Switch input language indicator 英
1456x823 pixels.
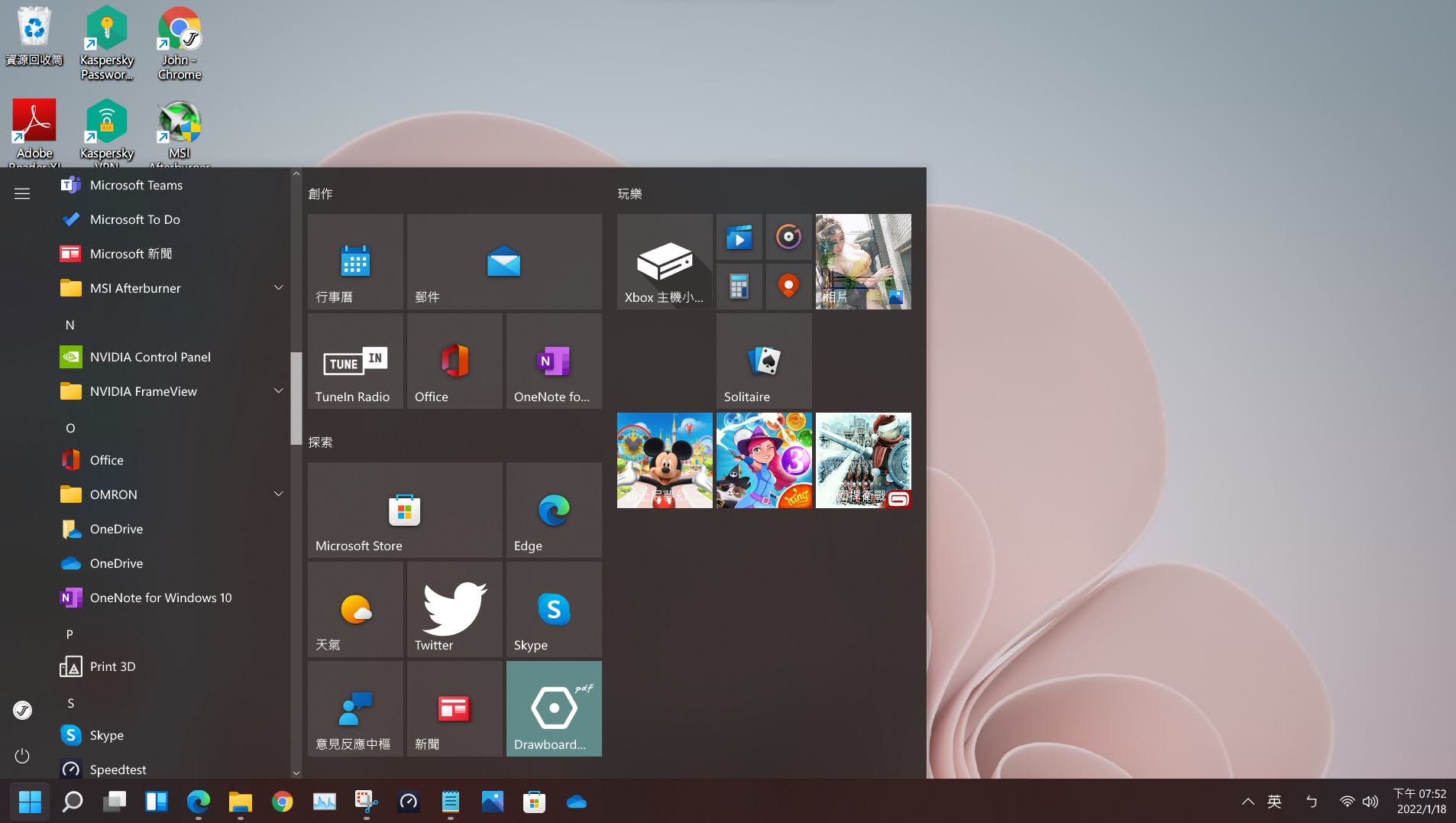point(1274,802)
